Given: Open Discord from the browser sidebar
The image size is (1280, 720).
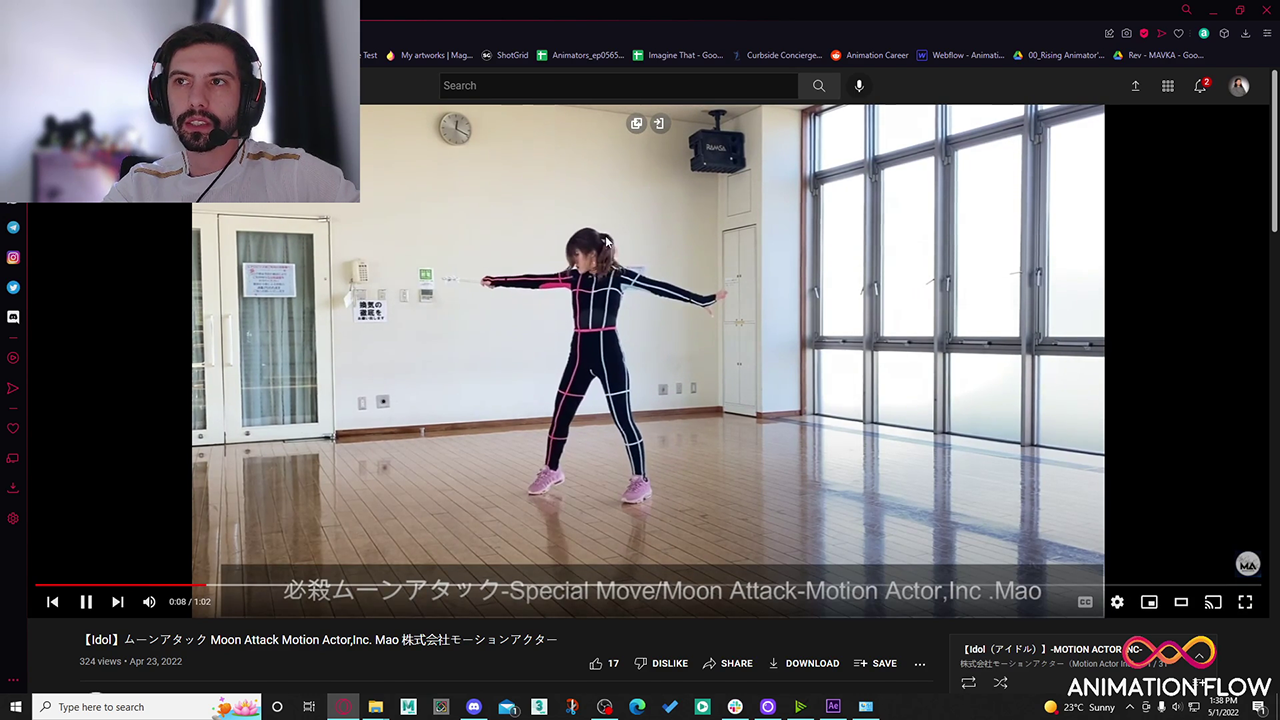Looking at the screenshot, I should pyautogui.click(x=13, y=317).
